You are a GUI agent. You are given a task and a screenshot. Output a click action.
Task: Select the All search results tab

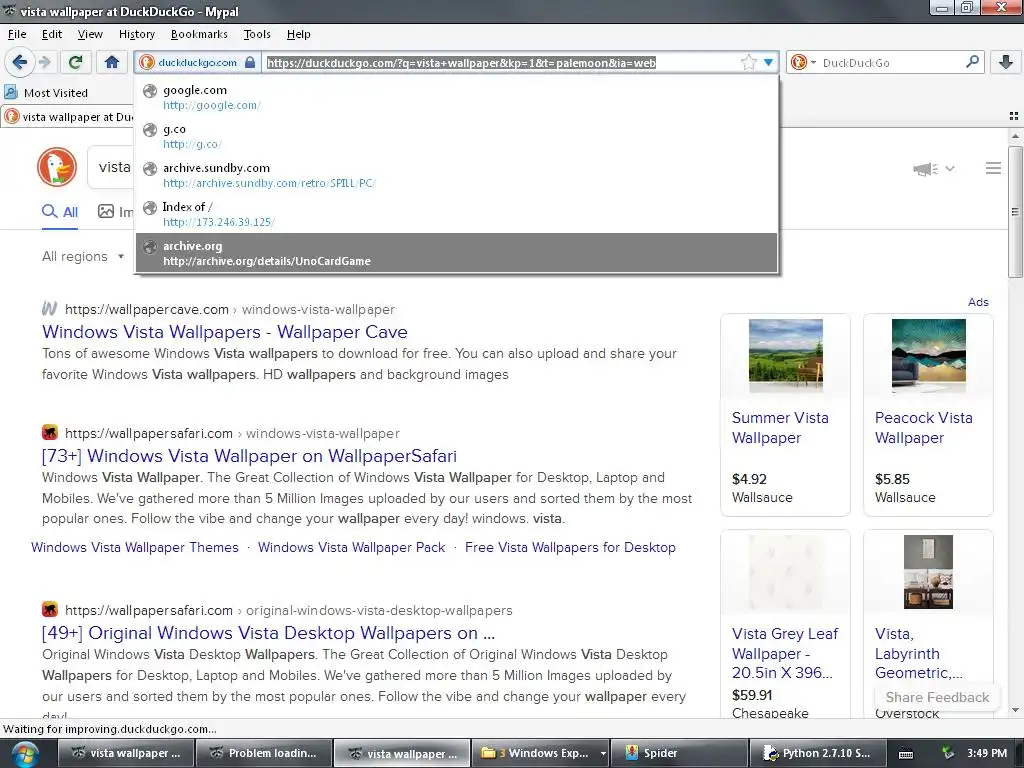point(60,212)
